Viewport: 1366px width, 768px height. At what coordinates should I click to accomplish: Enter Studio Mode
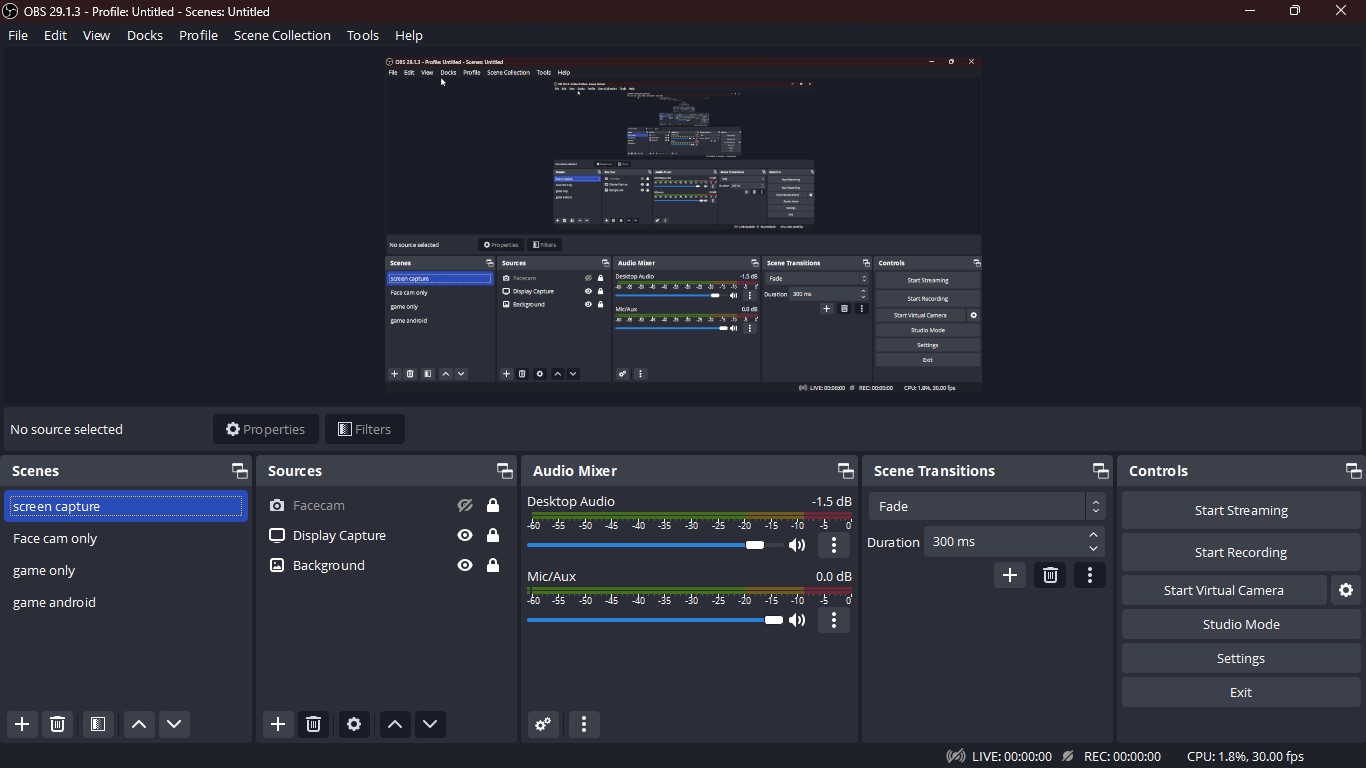[x=1240, y=624]
